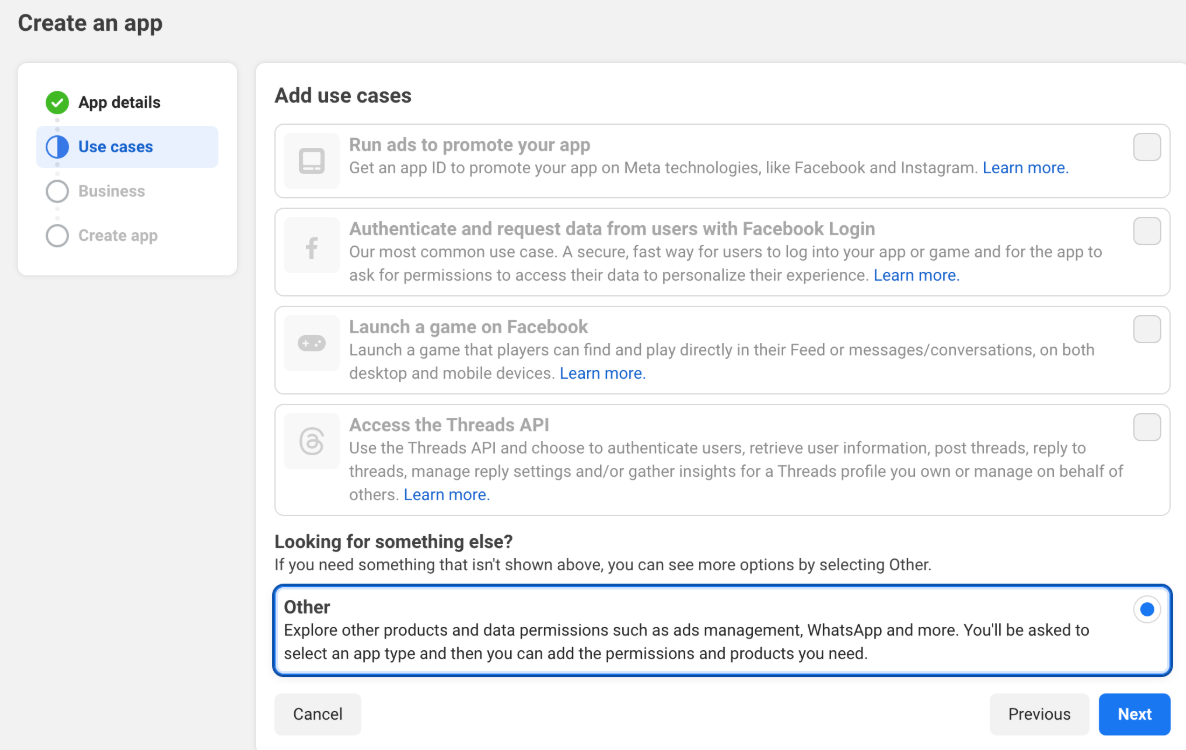The height and width of the screenshot is (750, 1186).
Task: Click the green App details checkmark icon
Action: pyautogui.click(x=58, y=102)
